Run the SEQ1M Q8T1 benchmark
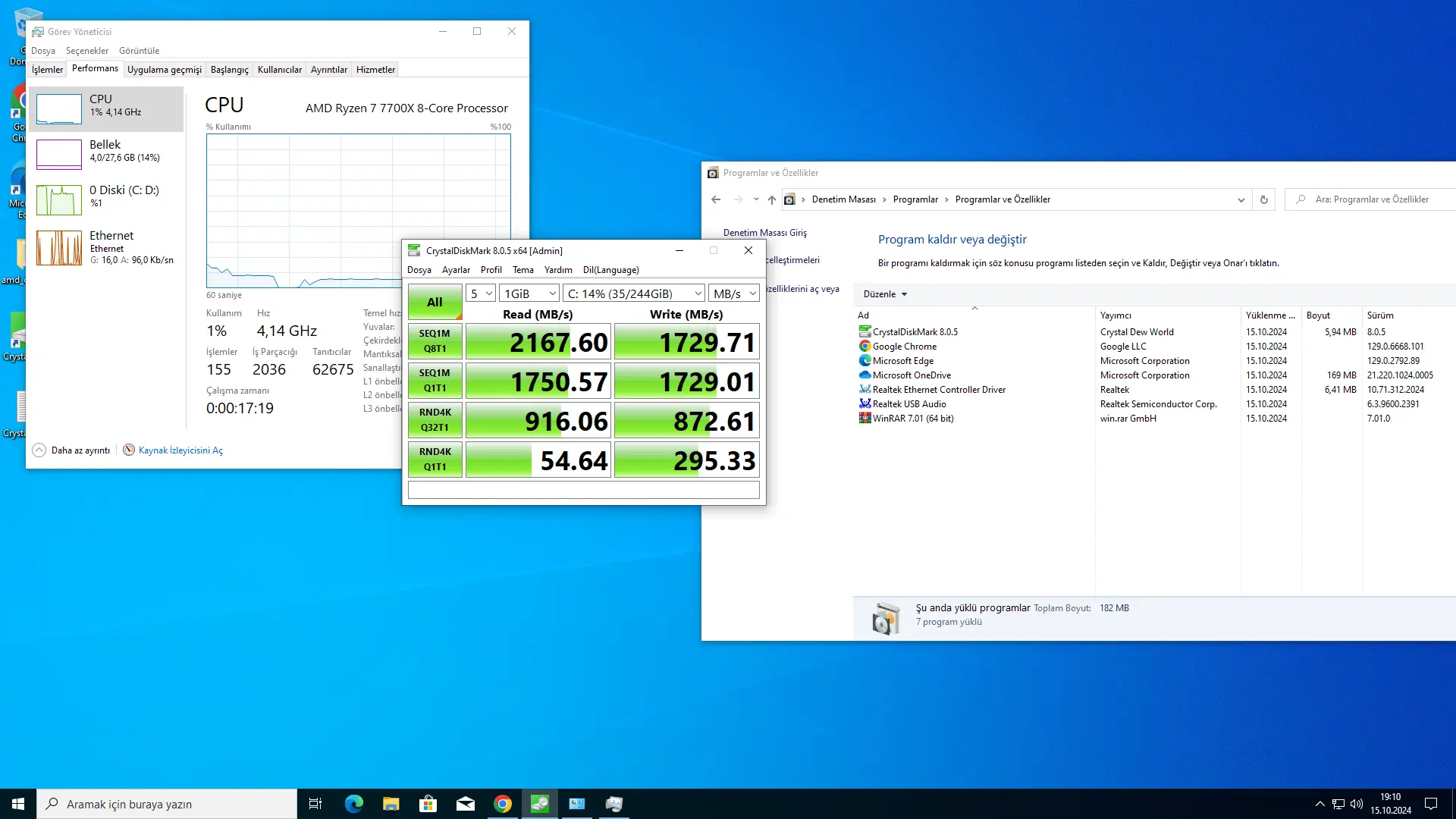Image resolution: width=1456 pixels, height=819 pixels. [x=435, y=341]
